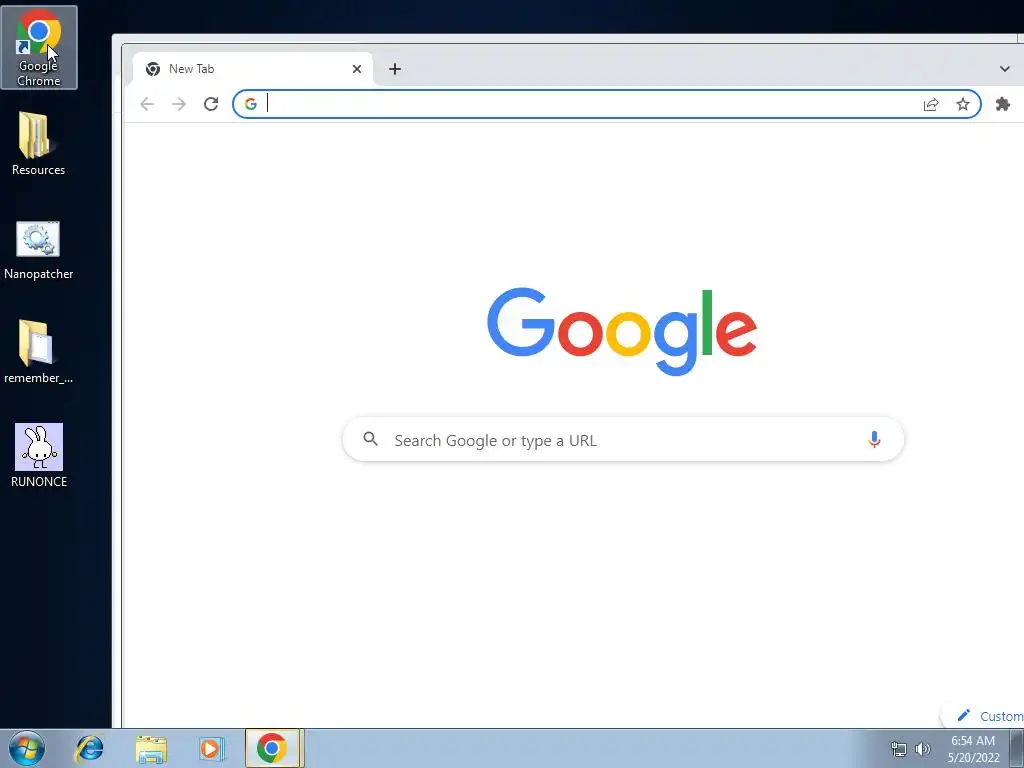Close the New Tab tab
Screen dimensions: 1024x768
point(357,69)
